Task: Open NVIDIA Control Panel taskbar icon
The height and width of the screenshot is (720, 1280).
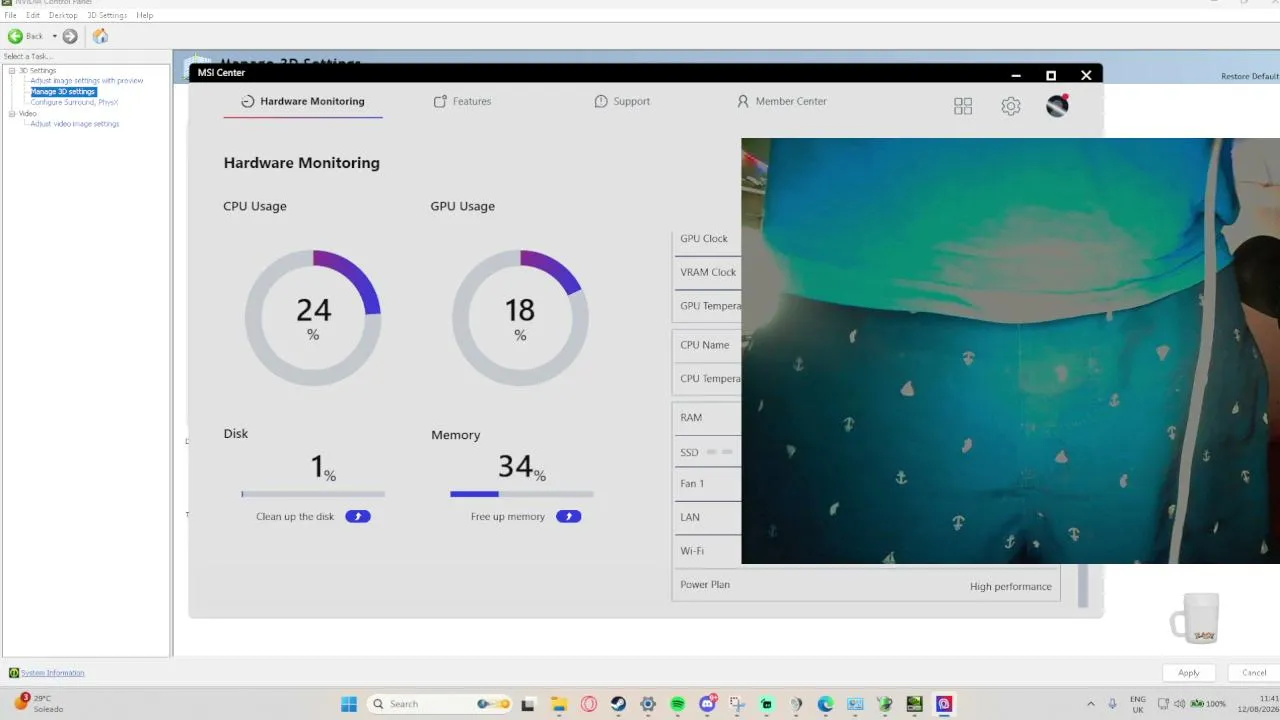Action: pos(914,704)
